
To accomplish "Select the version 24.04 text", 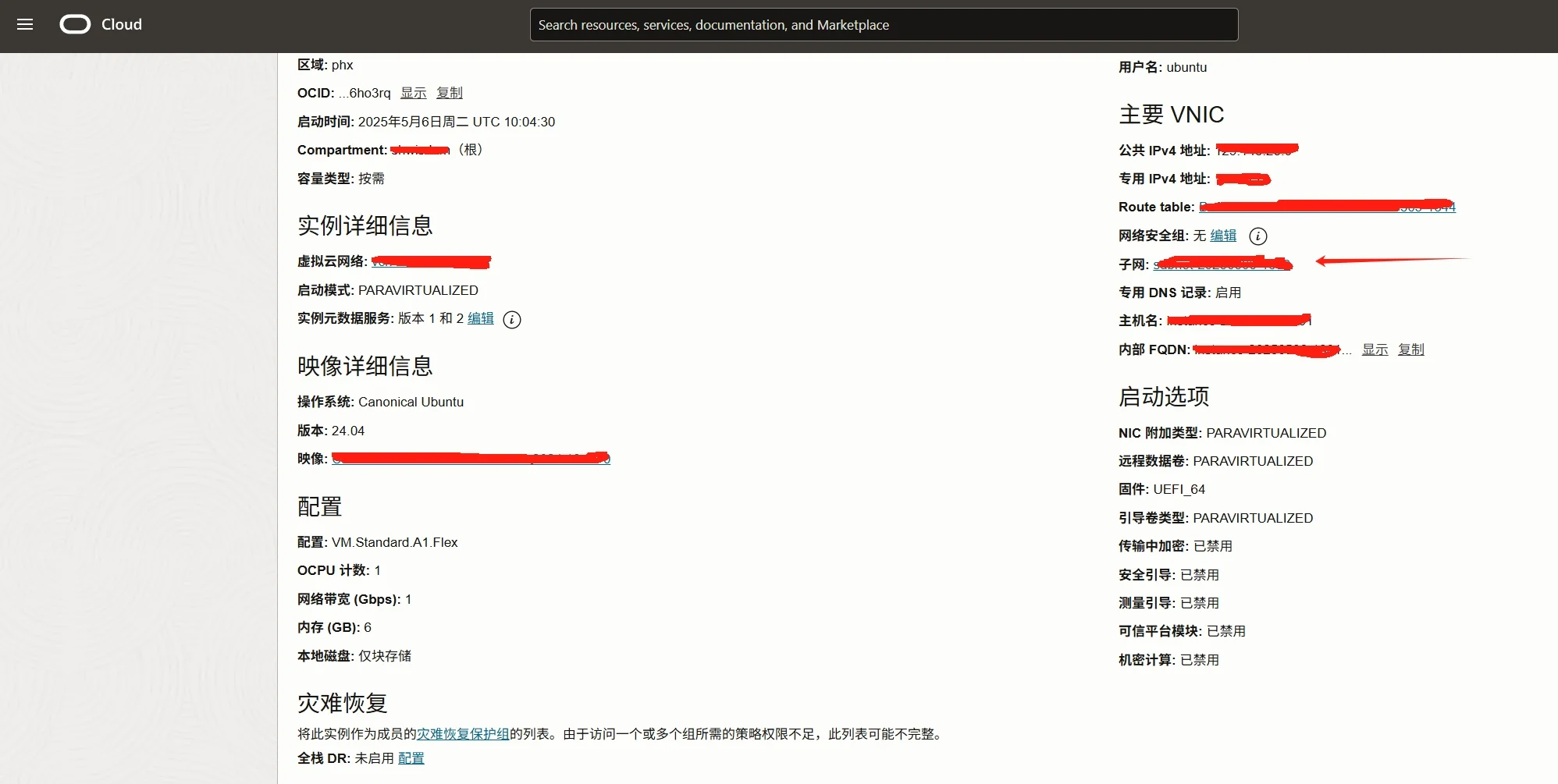I will (x=348, y=431).
